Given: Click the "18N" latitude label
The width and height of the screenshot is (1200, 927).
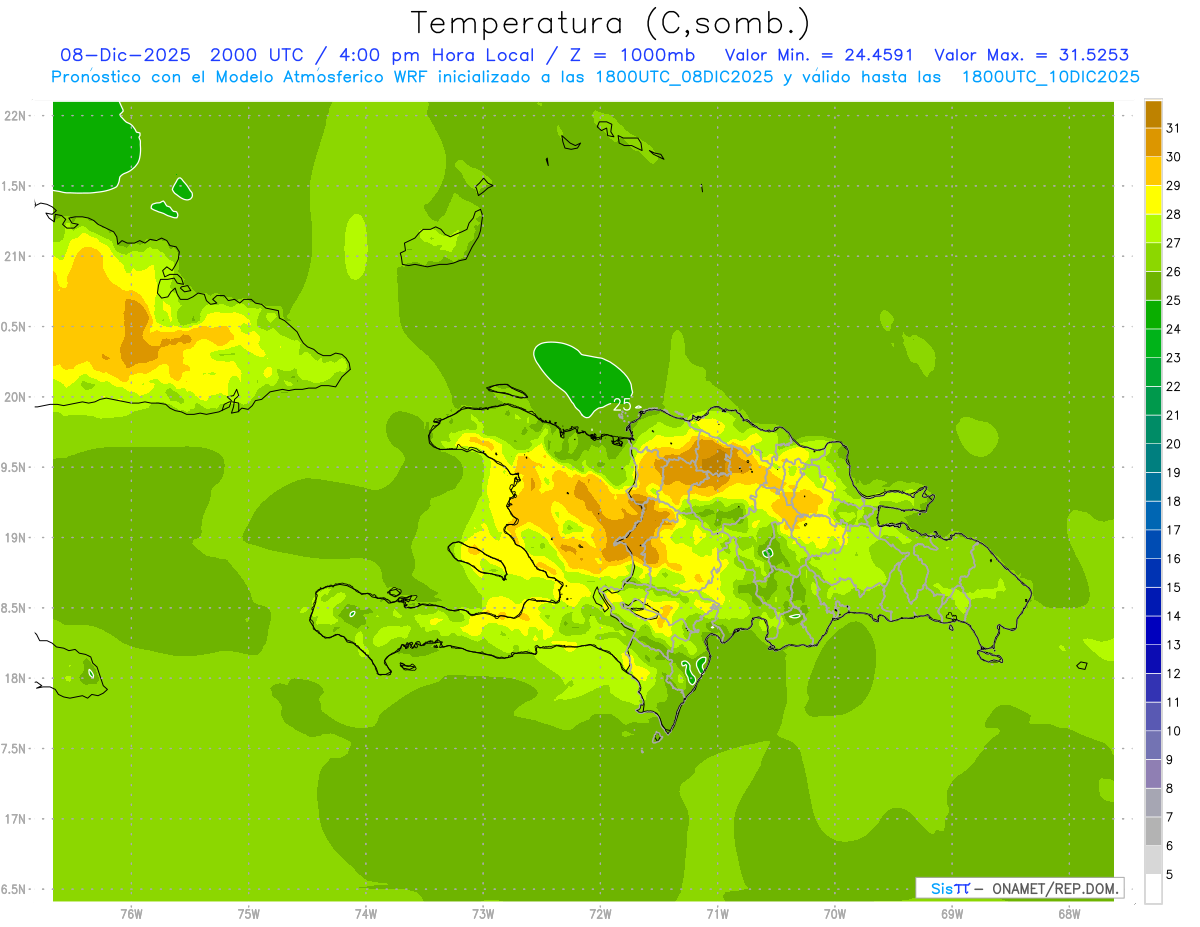Looking at the screenshot, I should pos(16,678).
